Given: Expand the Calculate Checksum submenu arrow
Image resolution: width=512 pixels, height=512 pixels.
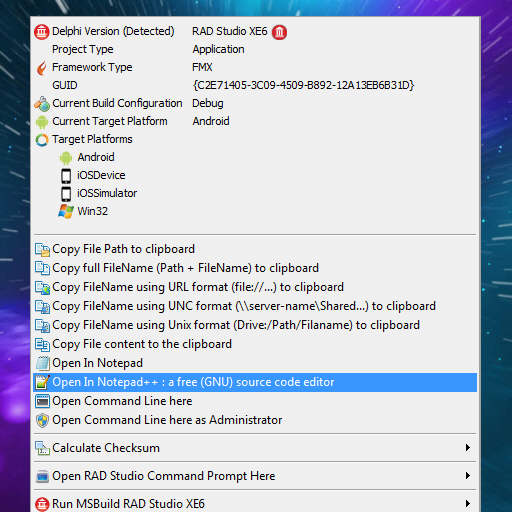Looking at the screenshot, I should point(468,448).
